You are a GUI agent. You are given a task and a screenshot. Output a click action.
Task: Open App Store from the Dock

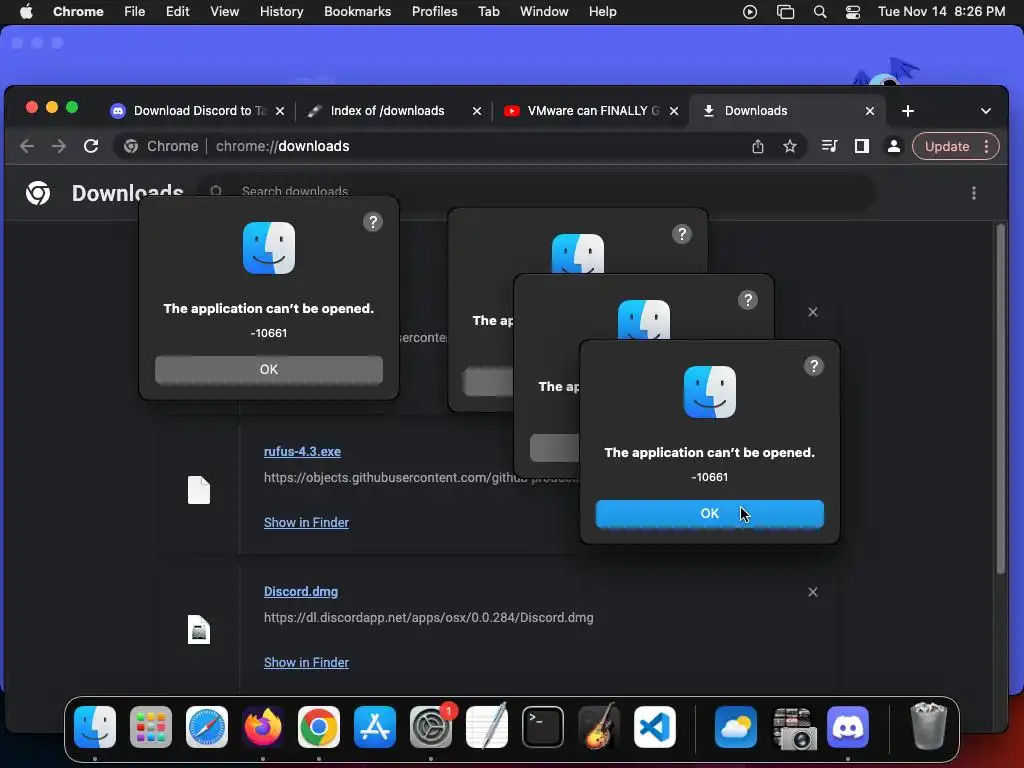375,727
